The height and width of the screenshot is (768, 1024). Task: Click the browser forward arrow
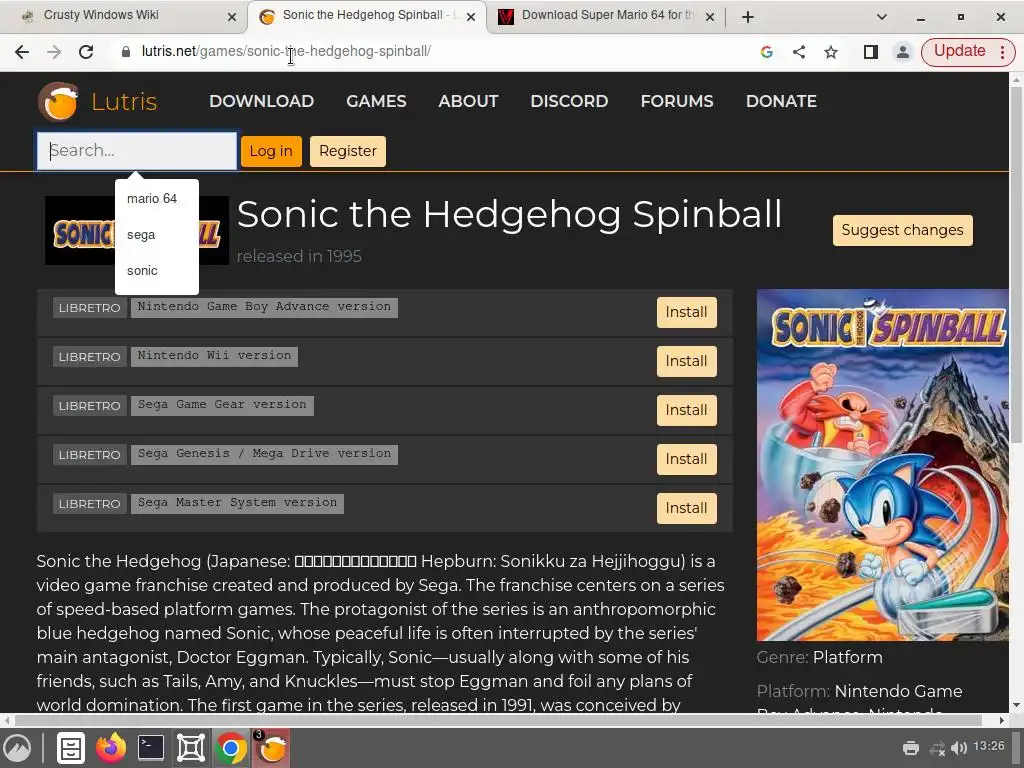pyautogui.click(x=54, y=52)
